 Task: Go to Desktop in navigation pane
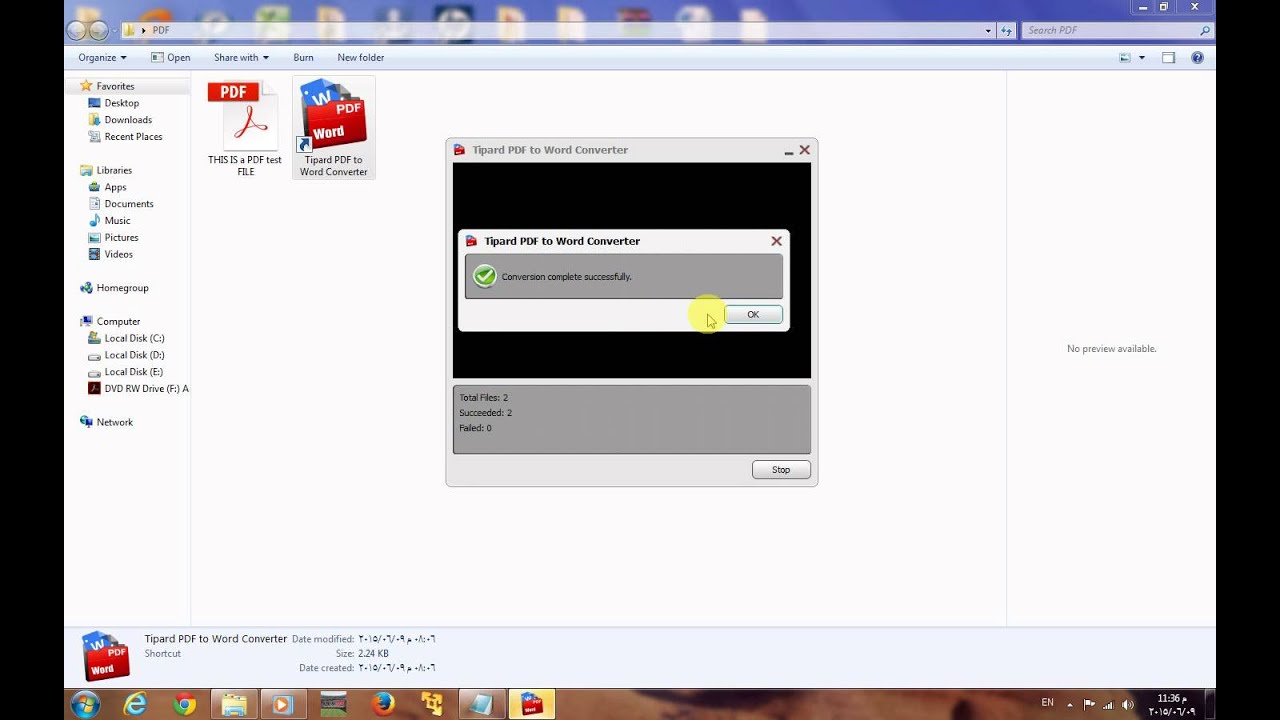(121, 103)
